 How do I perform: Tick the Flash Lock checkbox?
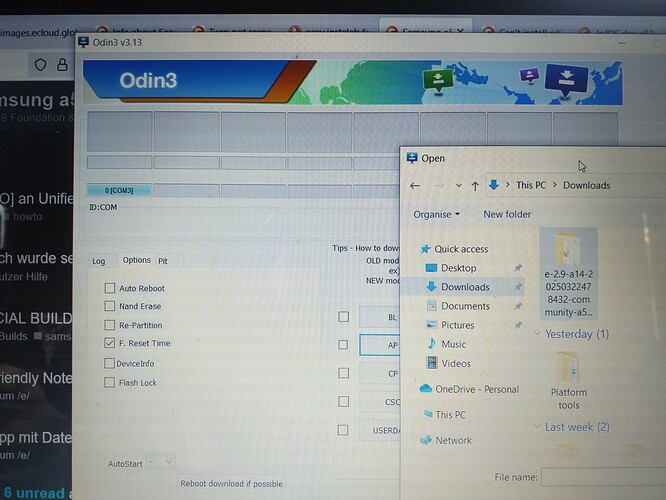[110, 382]
